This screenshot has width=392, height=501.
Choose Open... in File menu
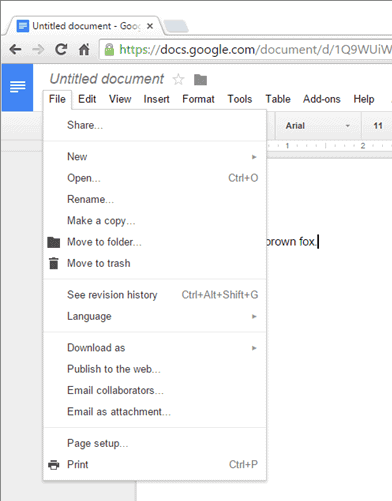tap(155, 178)
